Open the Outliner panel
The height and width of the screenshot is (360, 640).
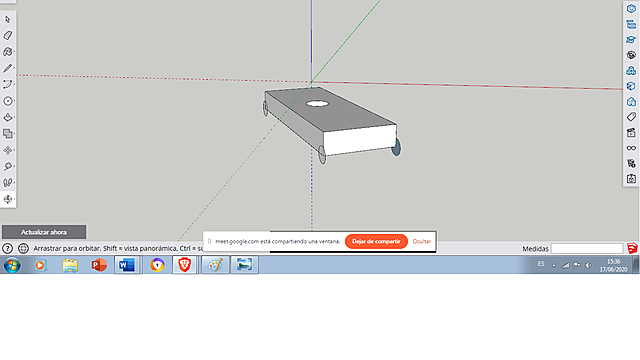tap(631, 24)
